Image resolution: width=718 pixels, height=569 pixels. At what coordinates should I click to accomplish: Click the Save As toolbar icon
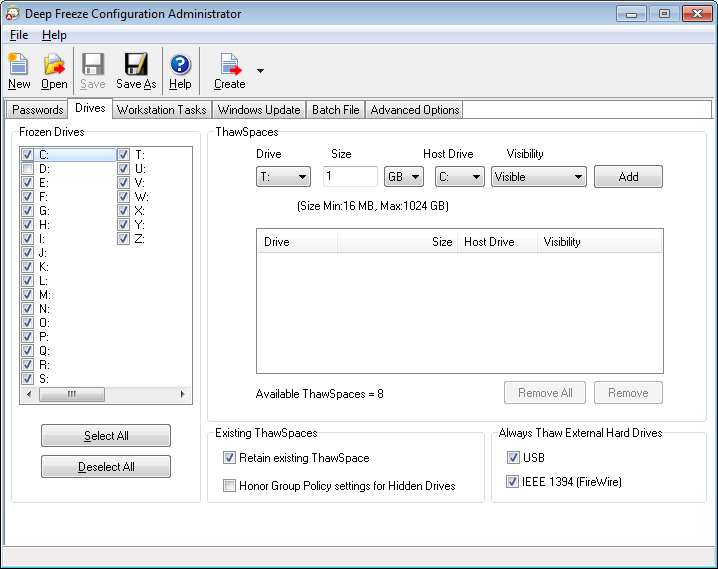136,71
